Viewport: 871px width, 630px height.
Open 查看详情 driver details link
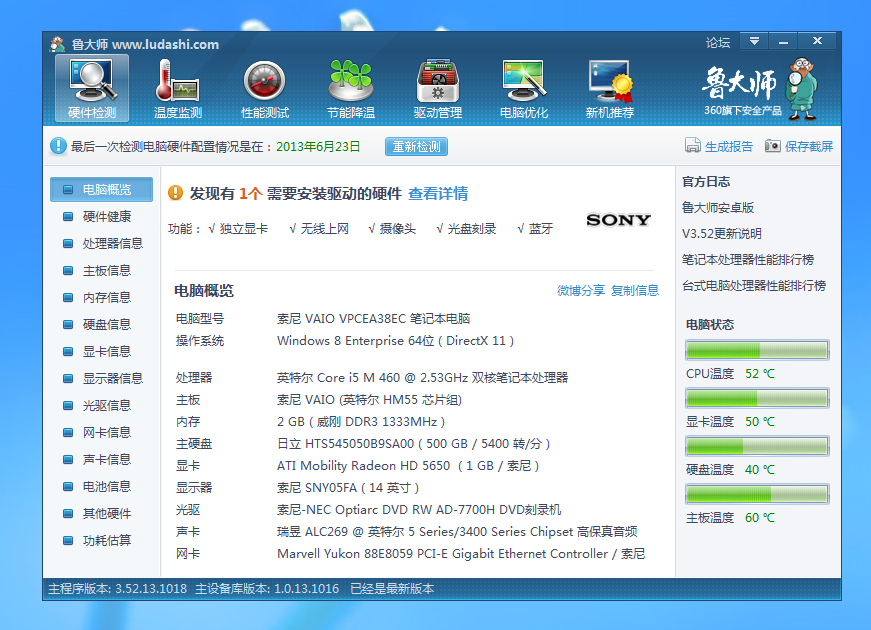(438, 193)
